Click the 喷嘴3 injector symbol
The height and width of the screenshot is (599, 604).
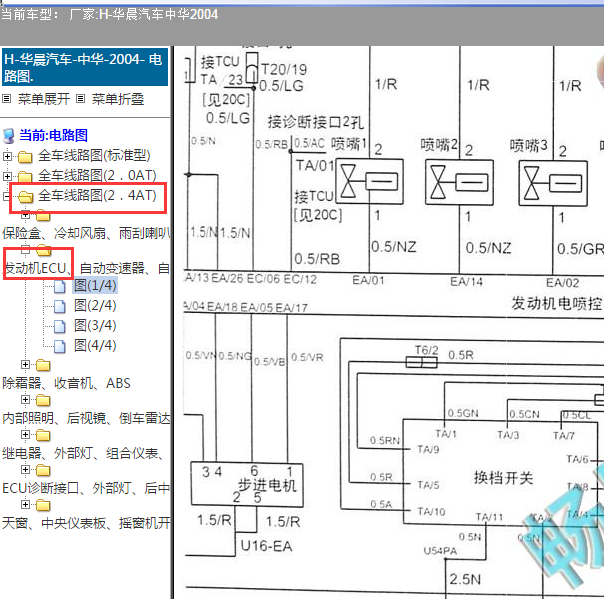(553, 183)
